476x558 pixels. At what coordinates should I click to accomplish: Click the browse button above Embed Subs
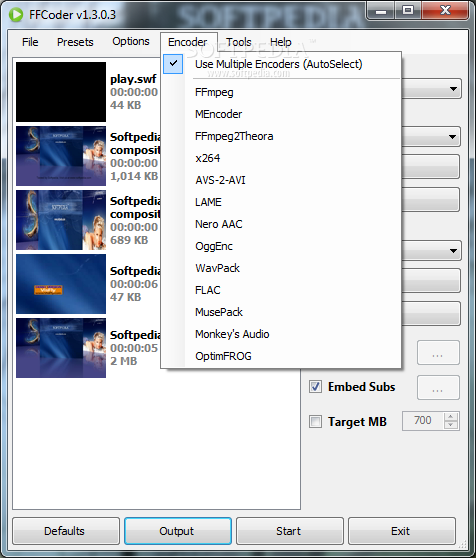[438, 352]
